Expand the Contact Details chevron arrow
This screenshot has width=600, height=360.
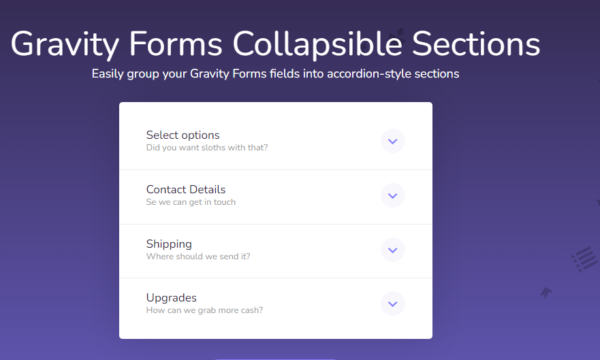tap(393, 195)
